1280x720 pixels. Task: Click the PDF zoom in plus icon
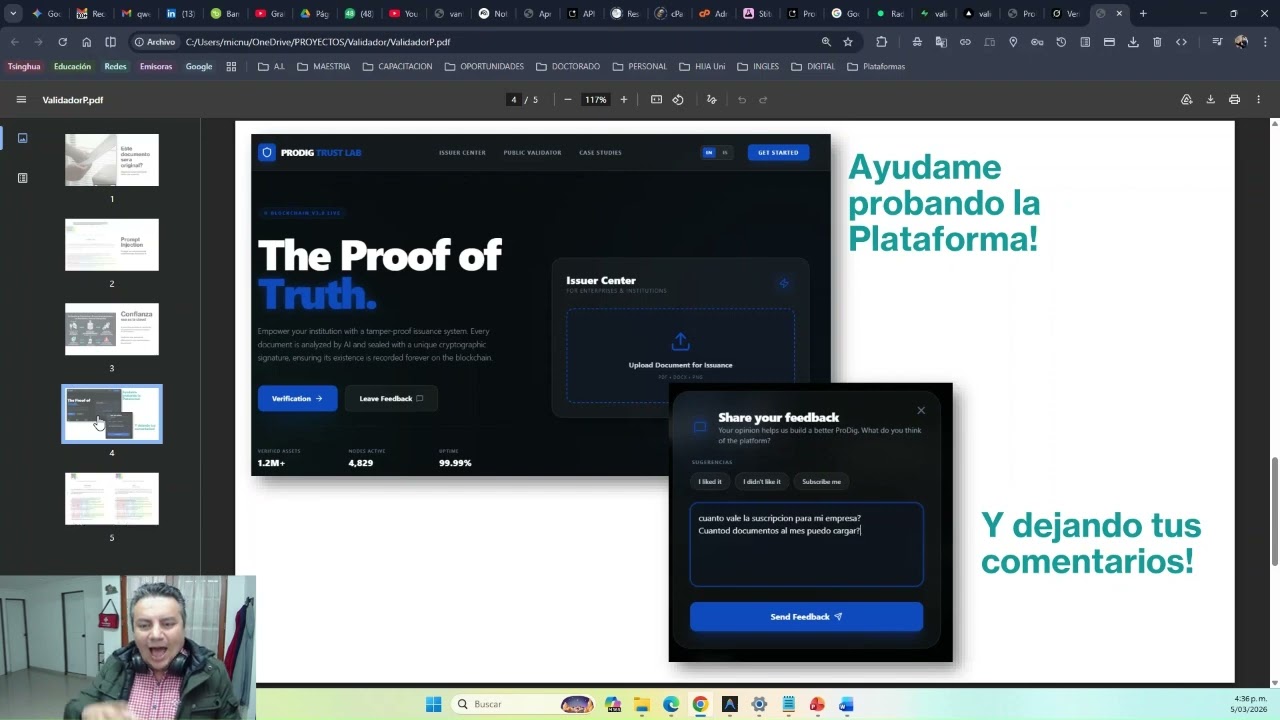(624, 100)
